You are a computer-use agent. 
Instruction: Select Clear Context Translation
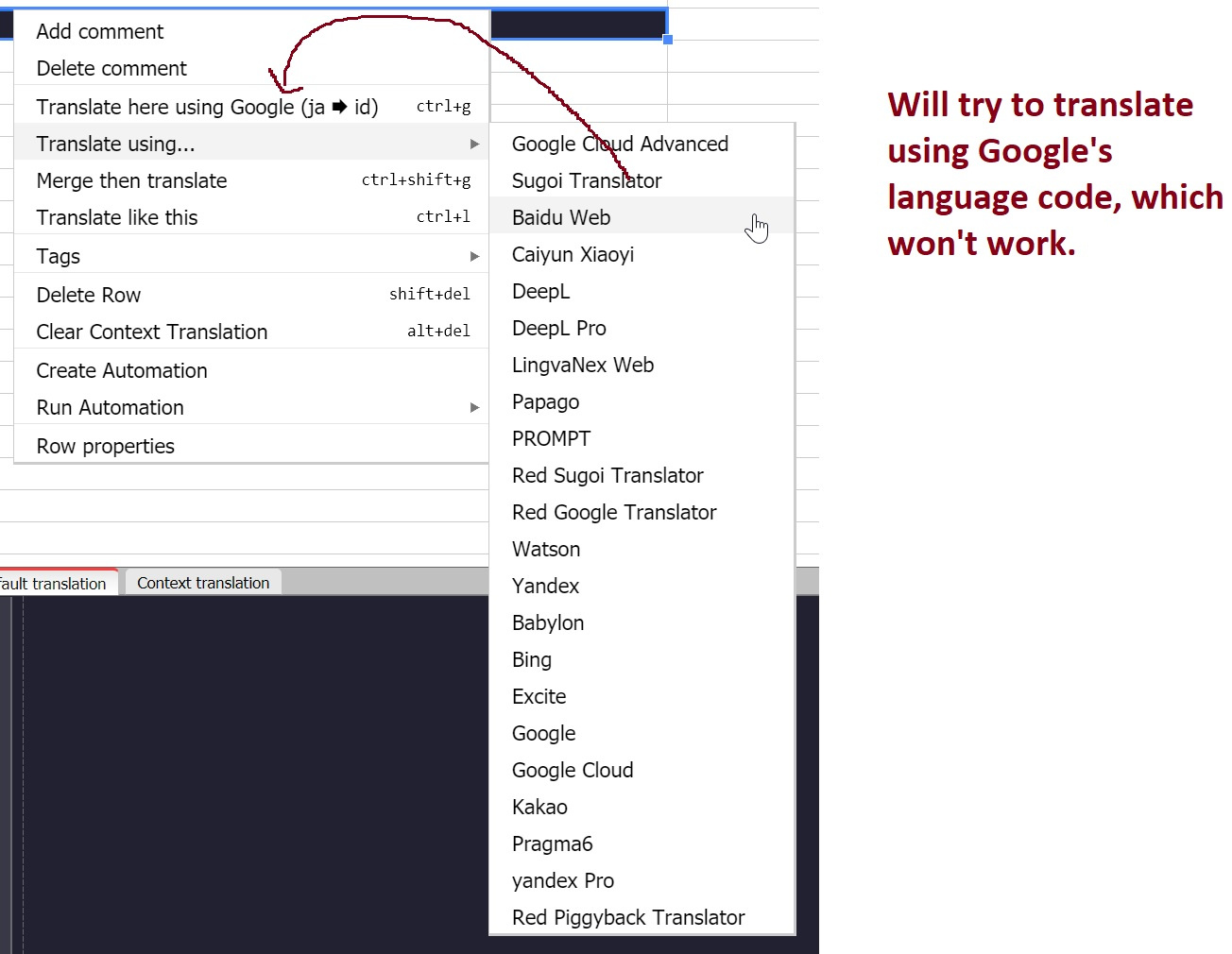coord(251,332)
